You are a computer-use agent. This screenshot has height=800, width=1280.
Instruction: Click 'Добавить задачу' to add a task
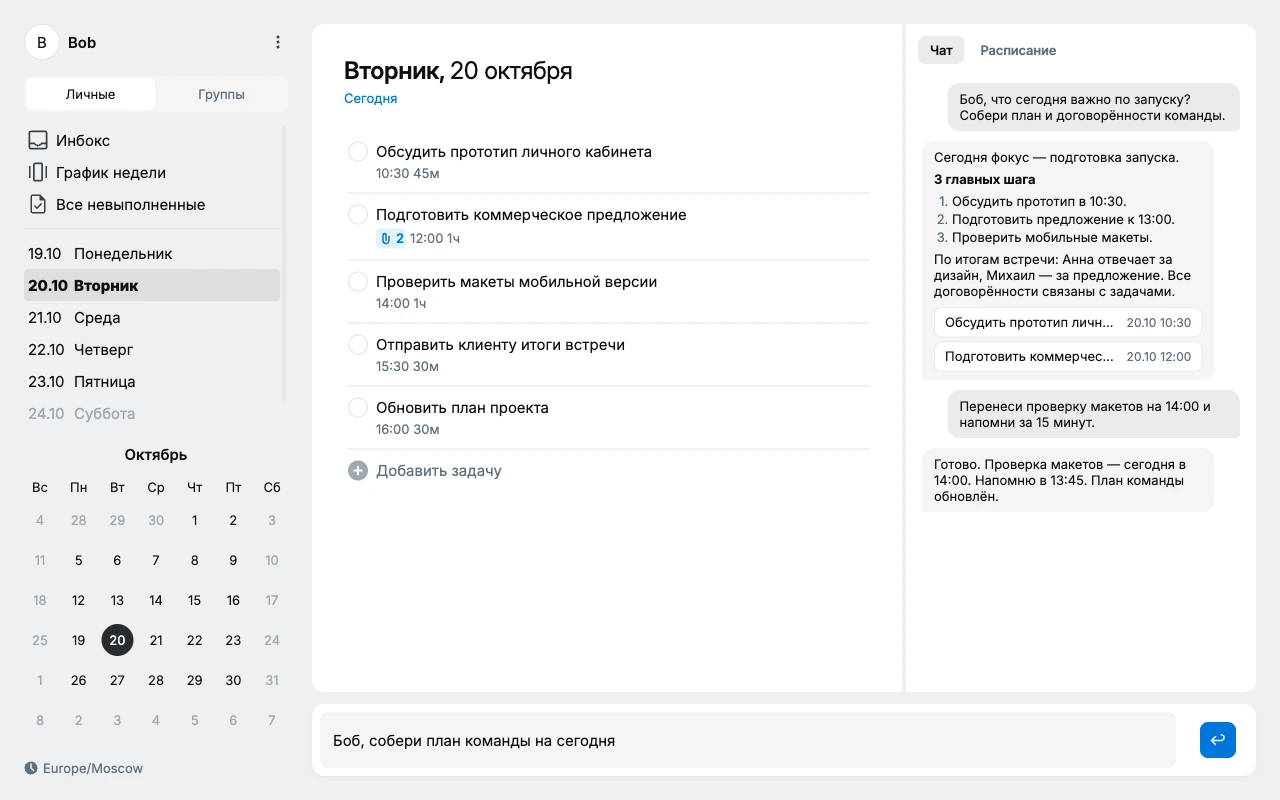(439, 470)
